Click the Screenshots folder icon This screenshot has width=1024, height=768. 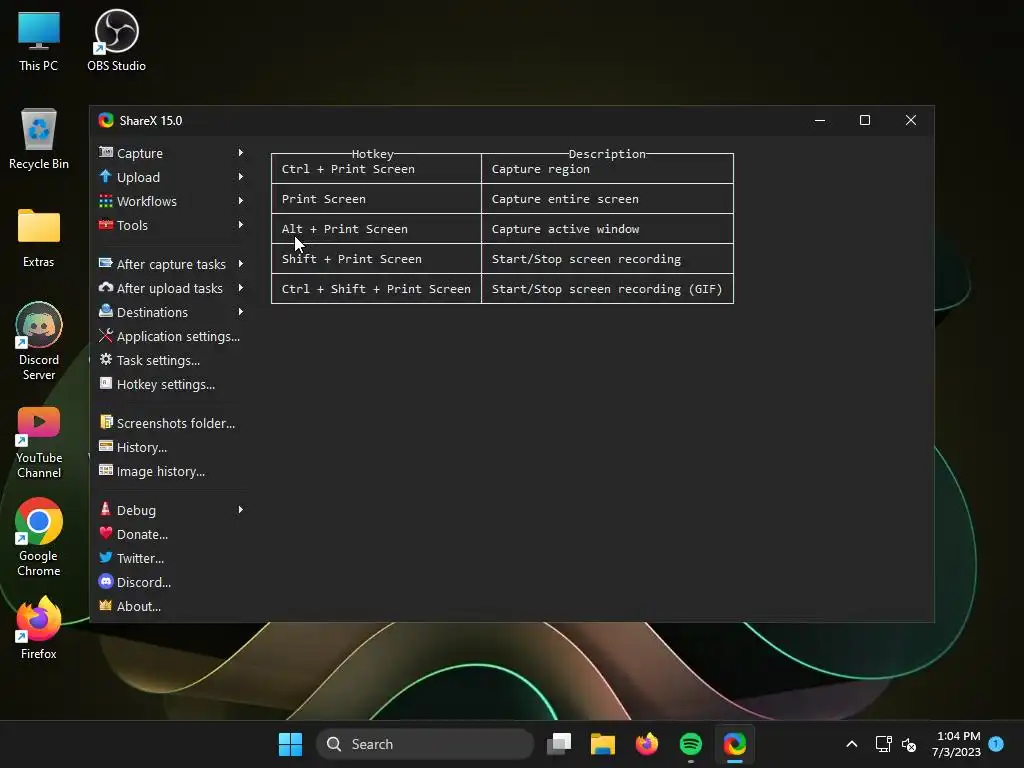click(106, 422)
